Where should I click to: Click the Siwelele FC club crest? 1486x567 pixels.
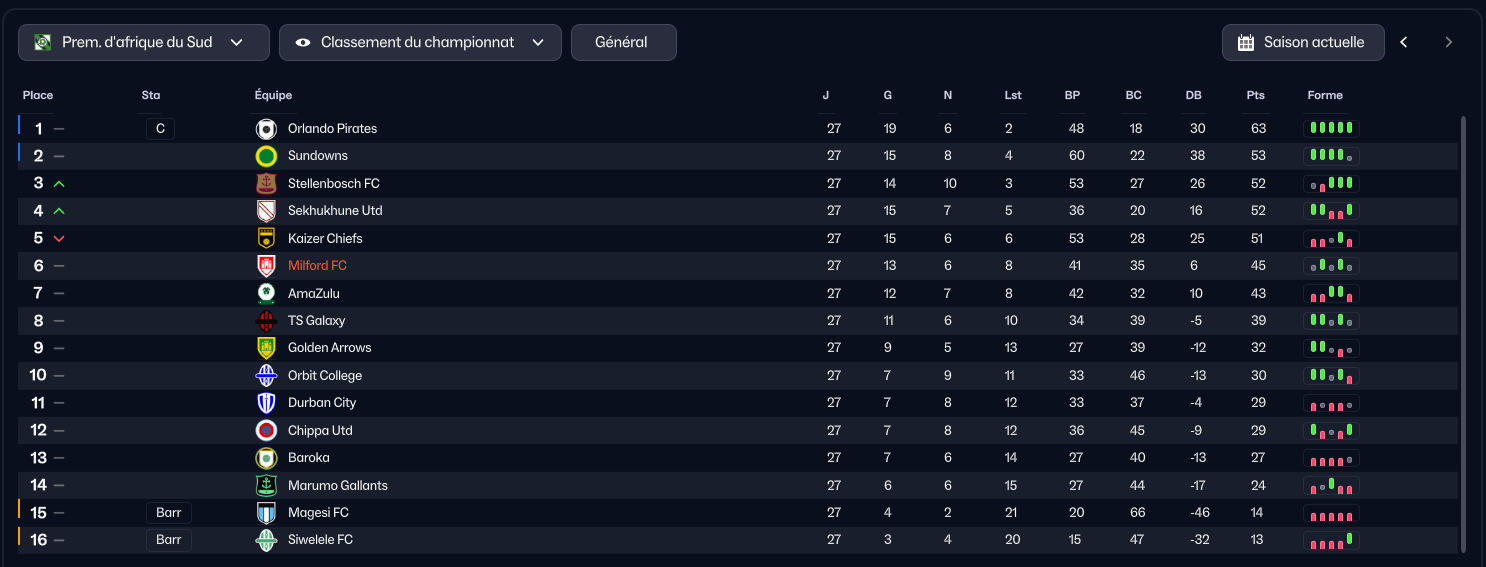(266, 540)
